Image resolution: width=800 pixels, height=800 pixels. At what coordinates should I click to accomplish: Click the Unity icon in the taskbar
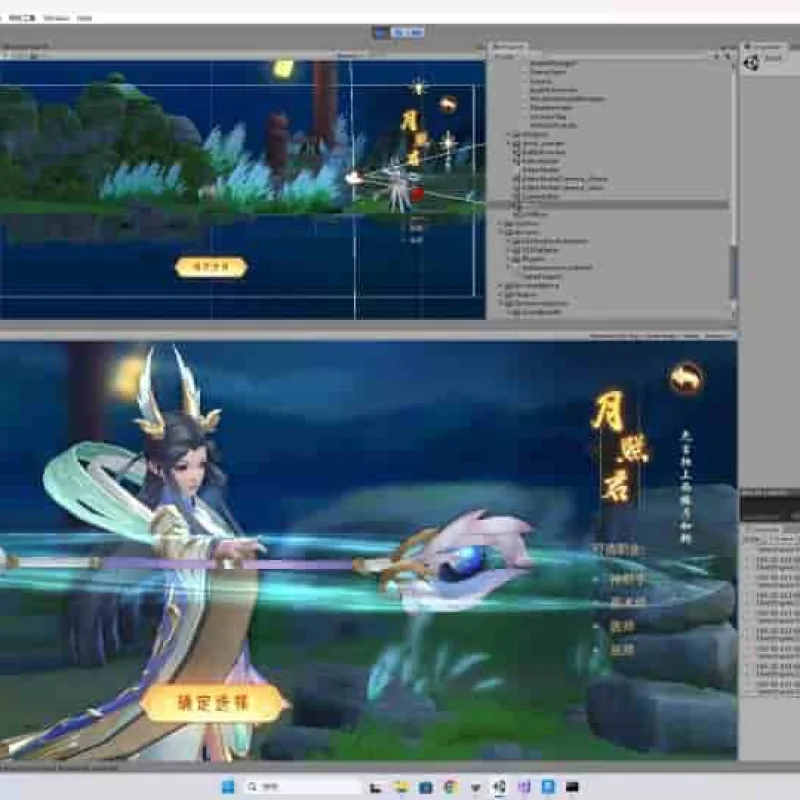[x=499, y=787]
